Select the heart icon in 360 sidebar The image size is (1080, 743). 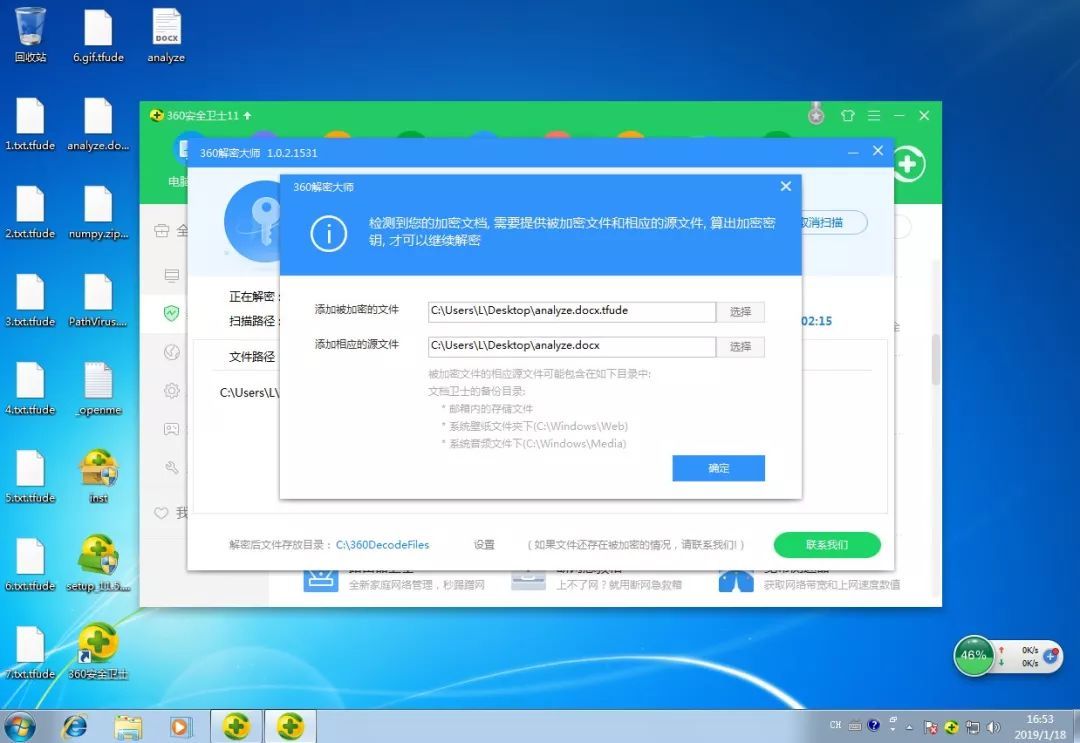point(161,513)
